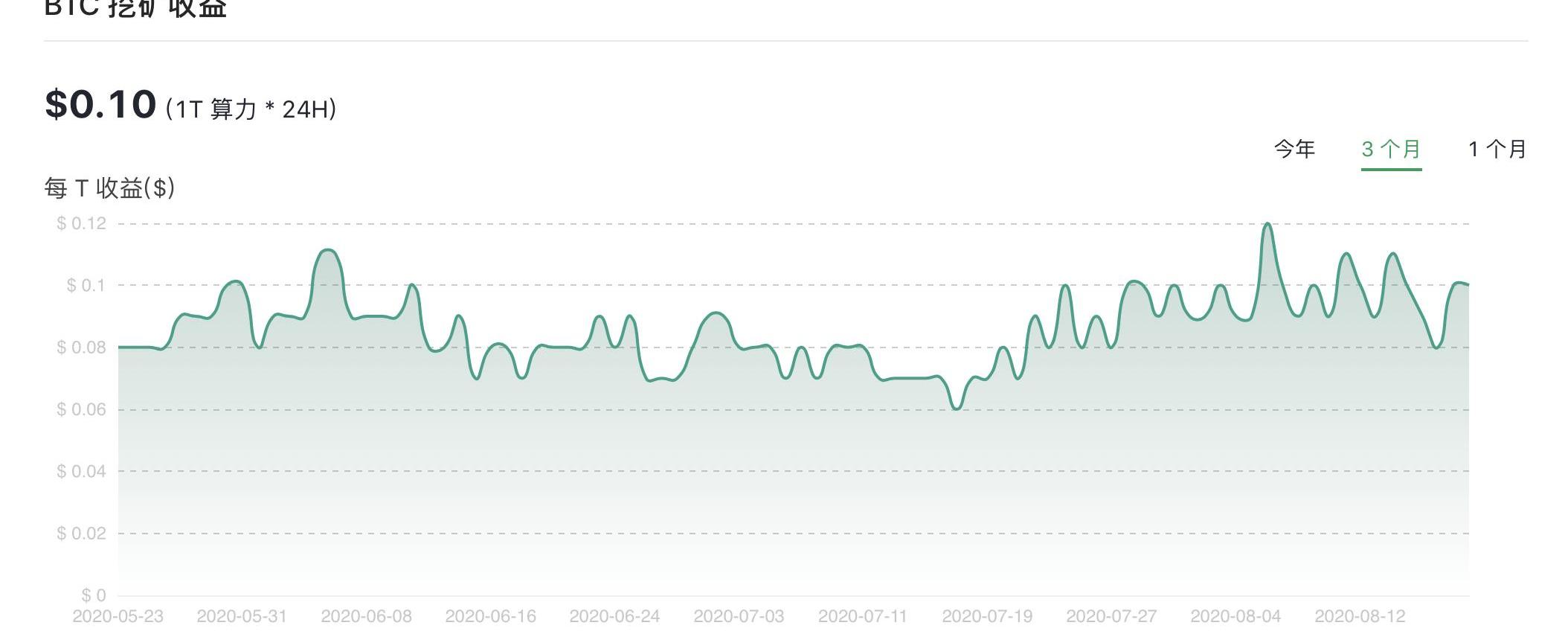
Task: Click the 2020-08-04 date label
Action: [x=1236, y=617]
